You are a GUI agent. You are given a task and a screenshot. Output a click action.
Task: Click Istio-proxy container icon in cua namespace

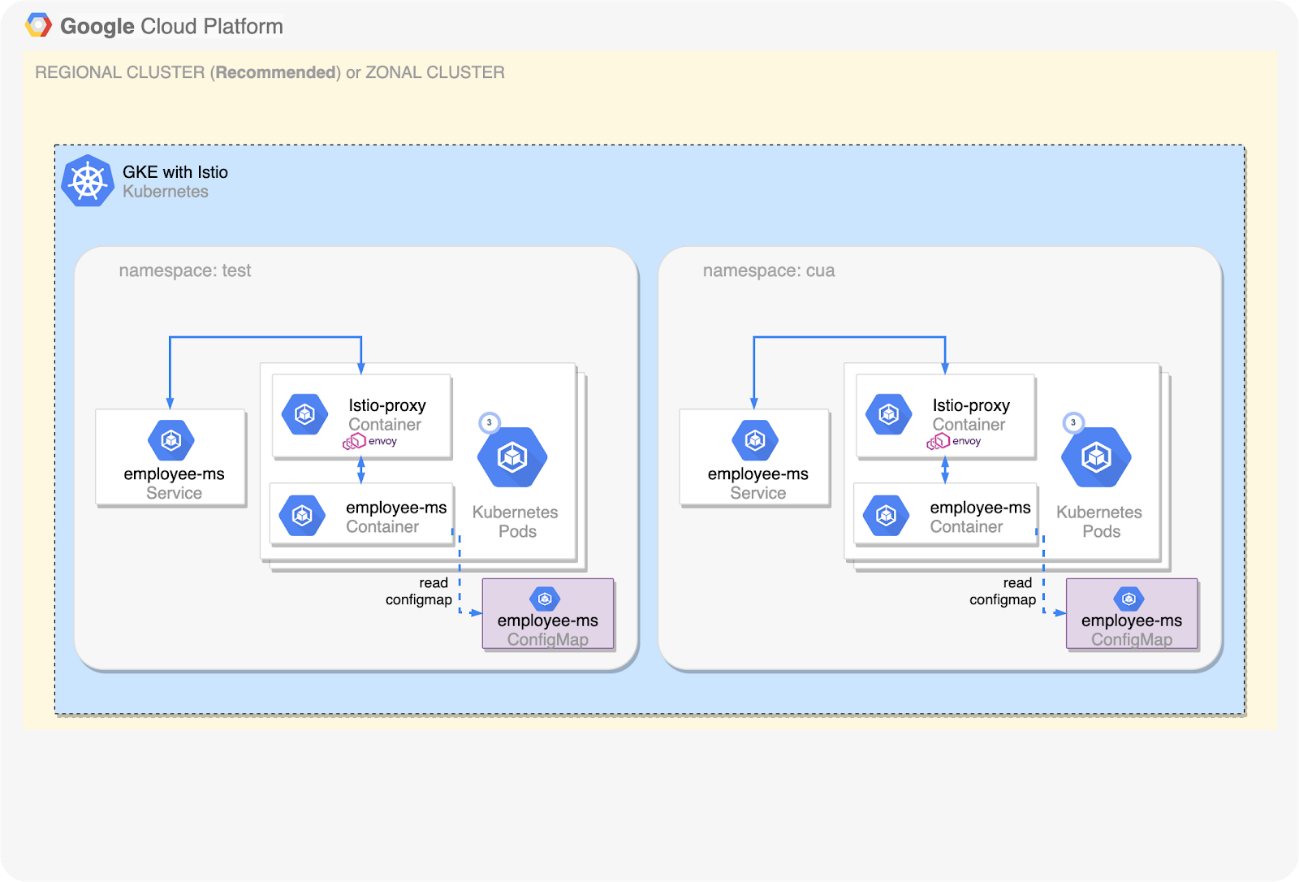[889, 414]
